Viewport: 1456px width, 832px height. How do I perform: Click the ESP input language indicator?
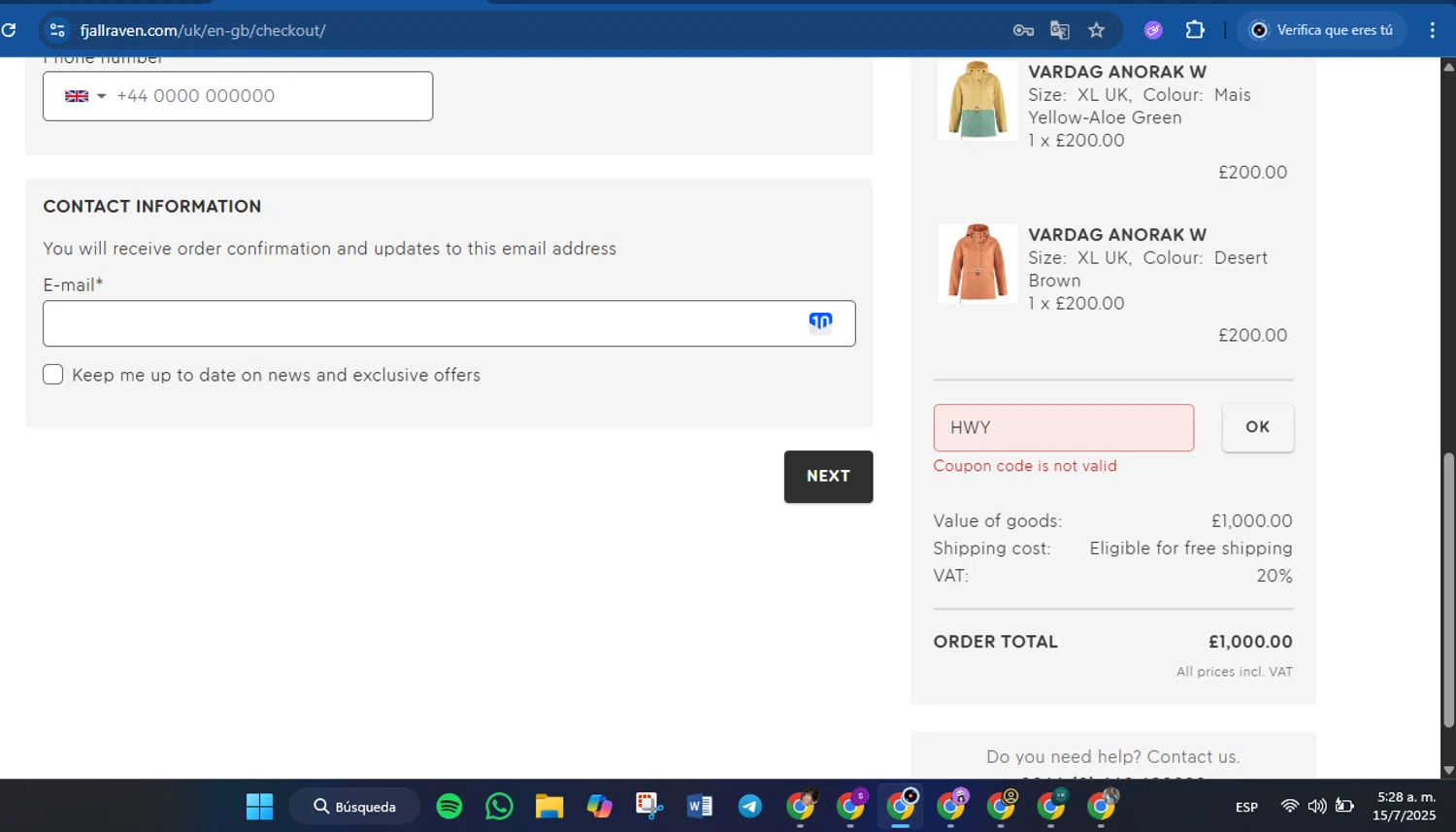pyautogui.click(x=1246, y=807)
